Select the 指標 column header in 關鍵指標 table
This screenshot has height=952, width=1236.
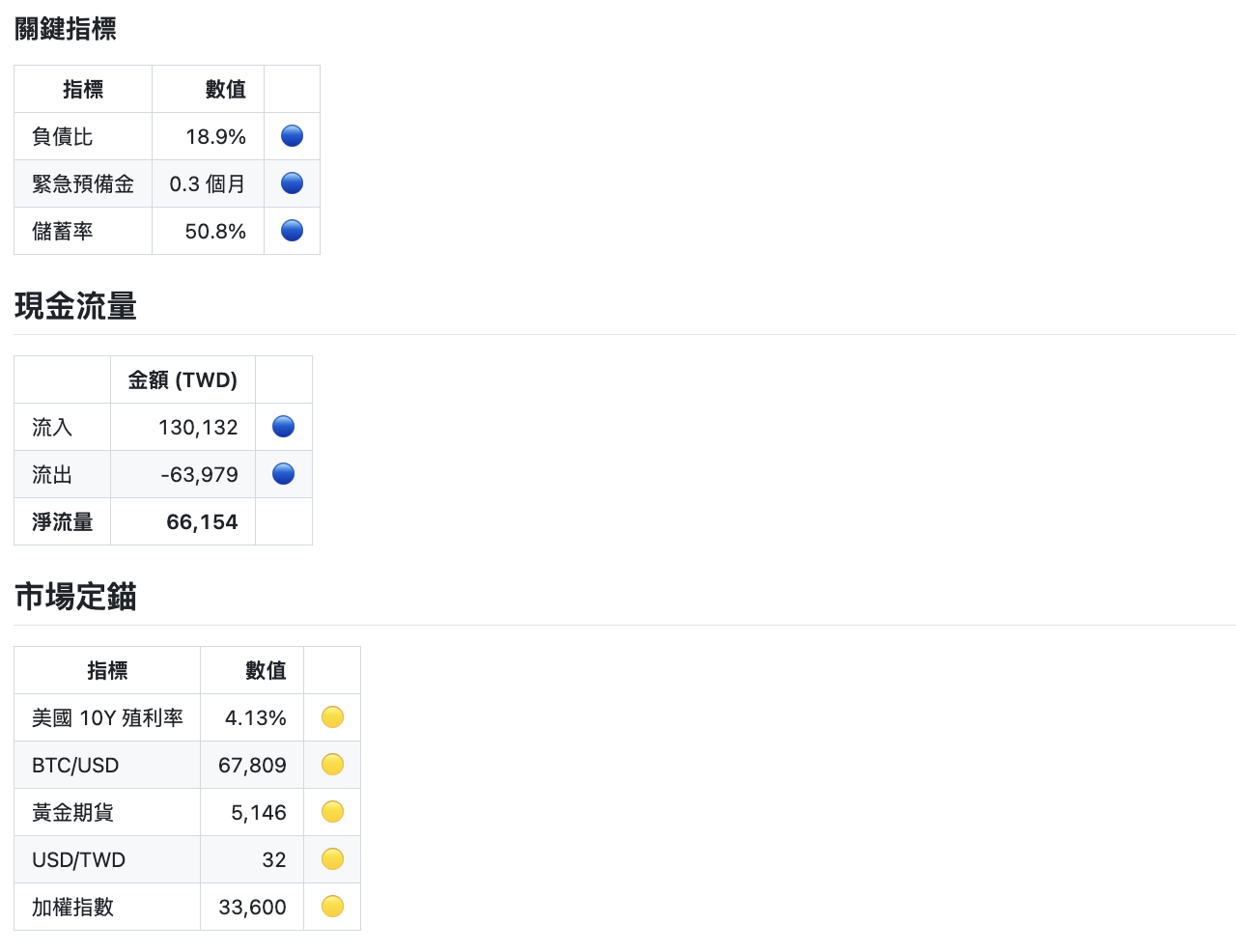pyautogui.click(x=82, y=88)
